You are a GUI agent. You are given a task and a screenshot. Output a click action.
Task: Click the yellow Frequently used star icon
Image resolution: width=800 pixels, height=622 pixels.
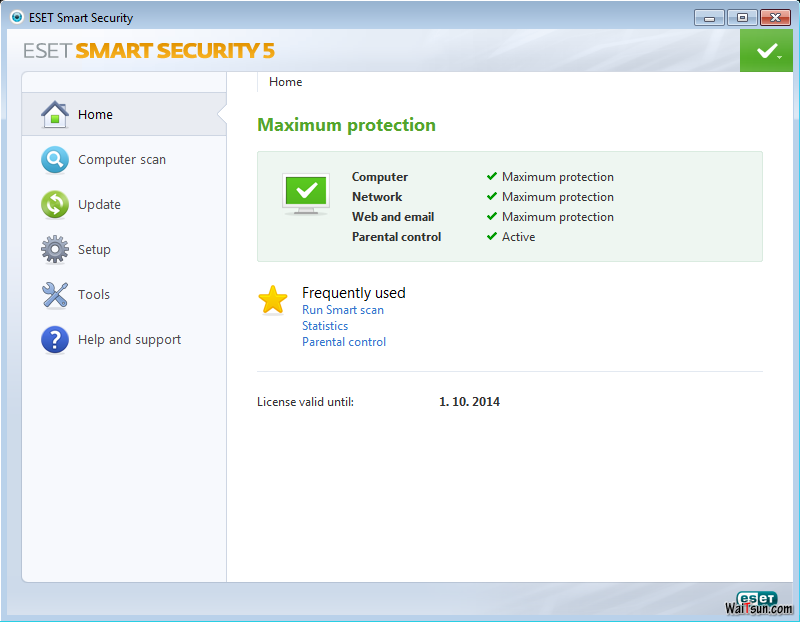(273, 300)
